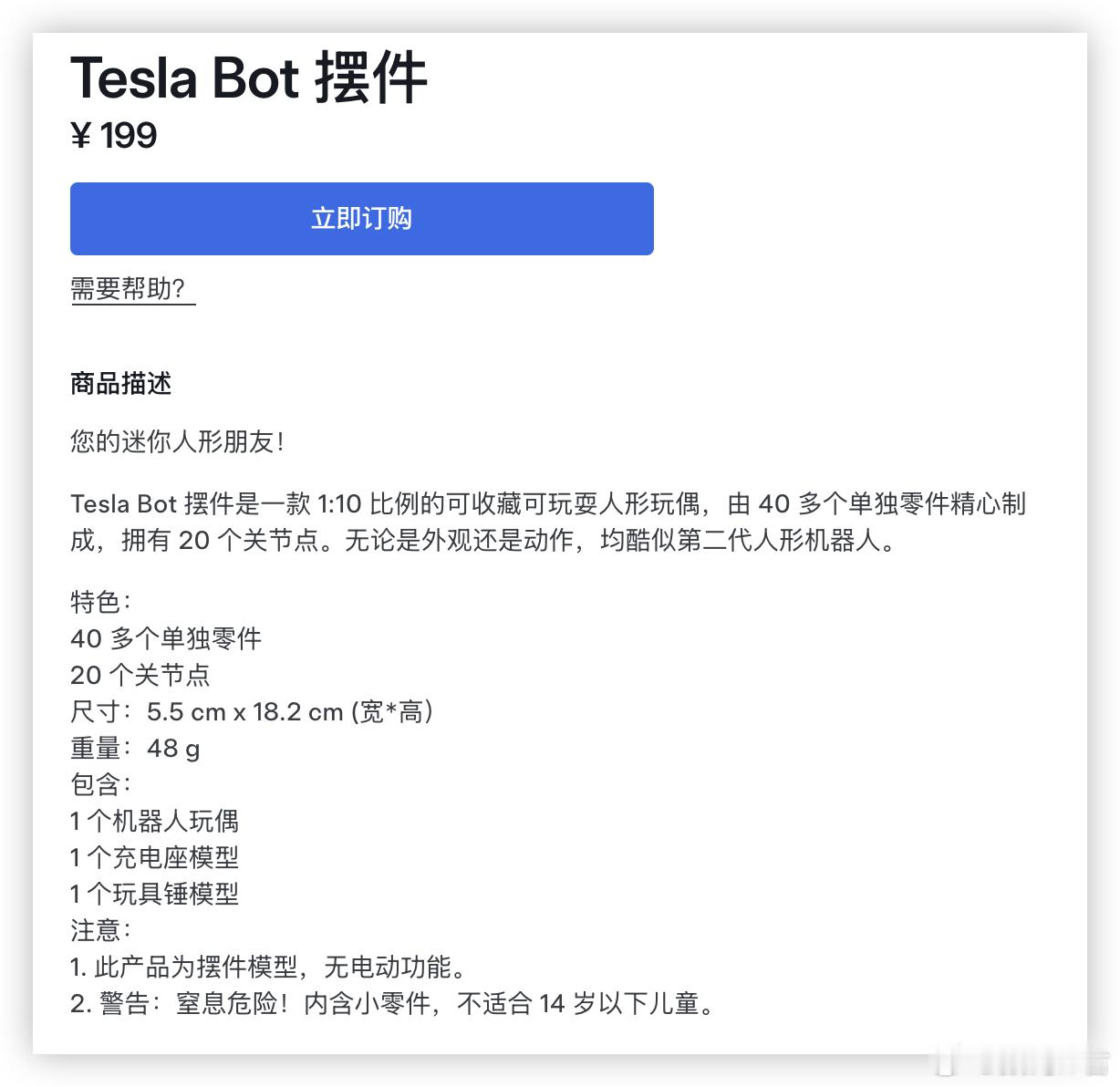Click the note about 无电动功能

270,967
